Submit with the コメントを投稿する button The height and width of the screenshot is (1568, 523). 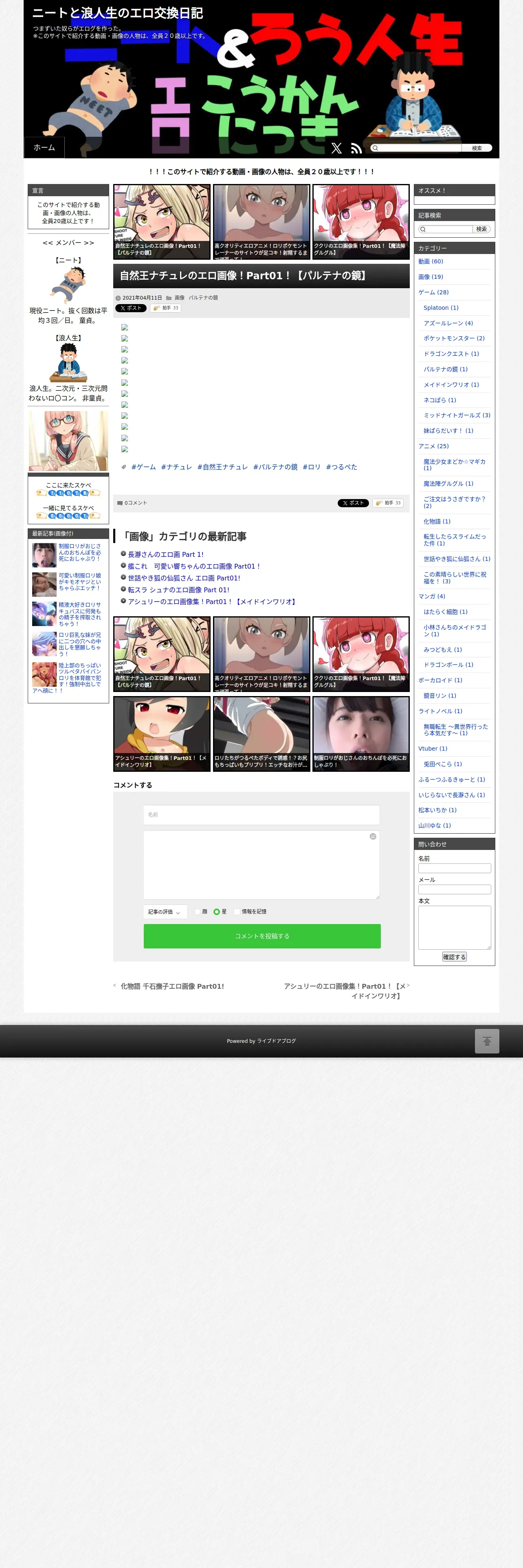262,936
